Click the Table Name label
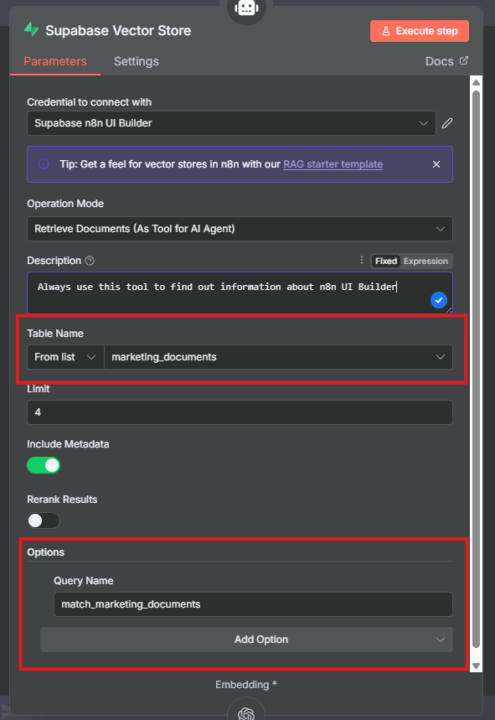The height and width of the screenshot is (720, 495). click(x=55, y=333)
